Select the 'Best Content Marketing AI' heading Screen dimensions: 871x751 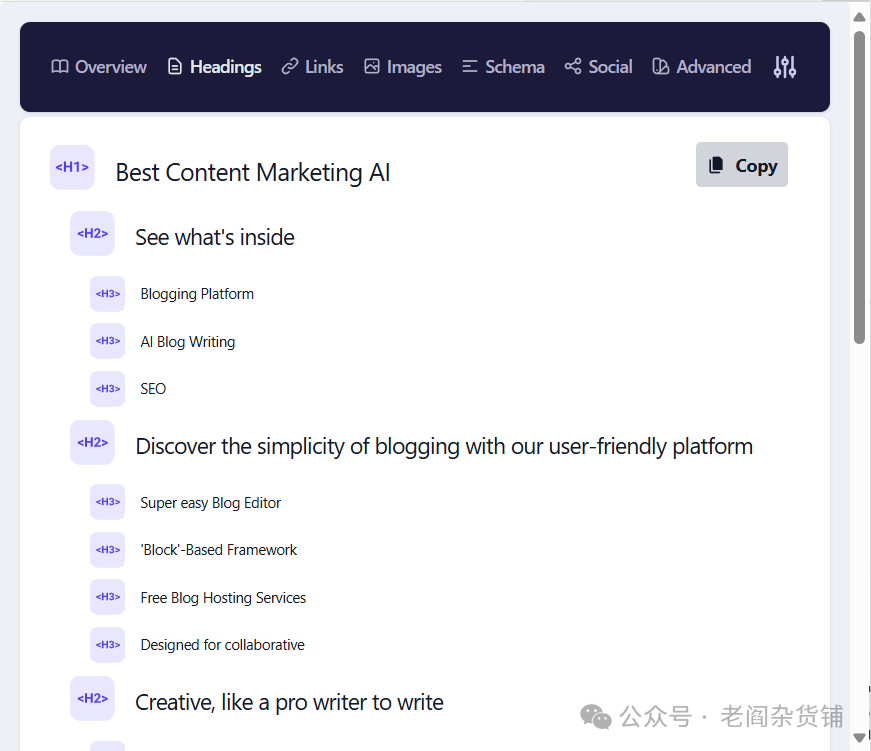pyautogui.click(x=252, y=173)
